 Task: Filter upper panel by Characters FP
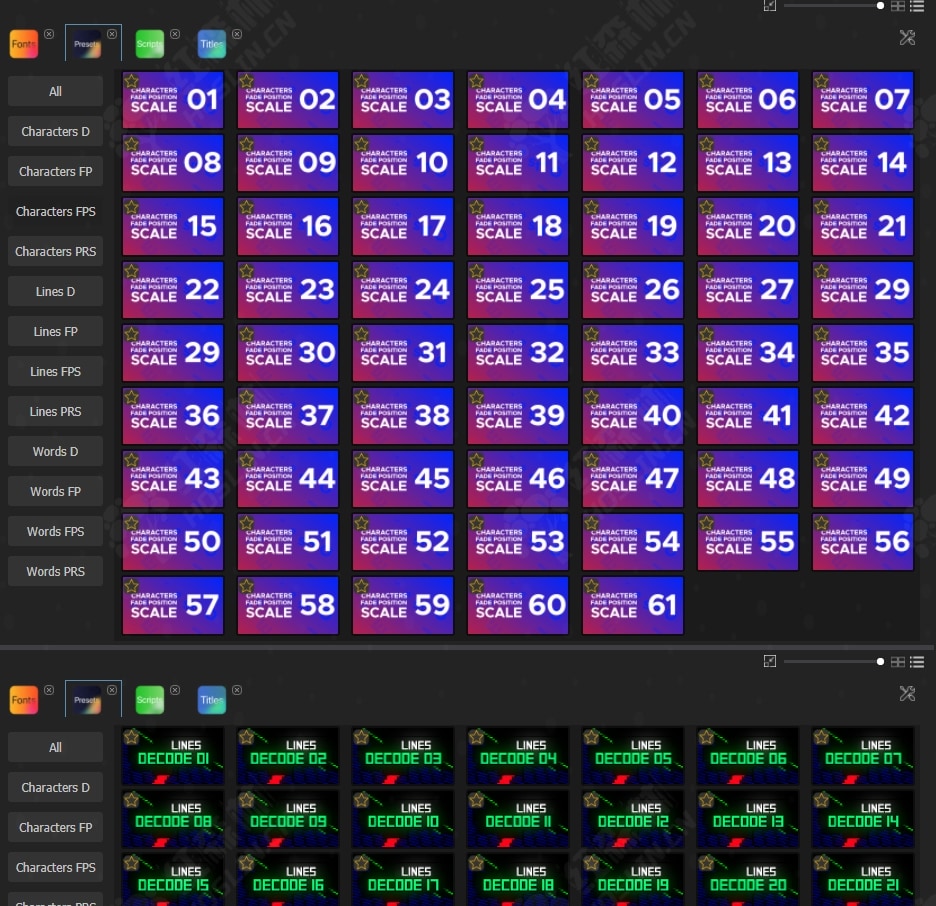point(56,171)
